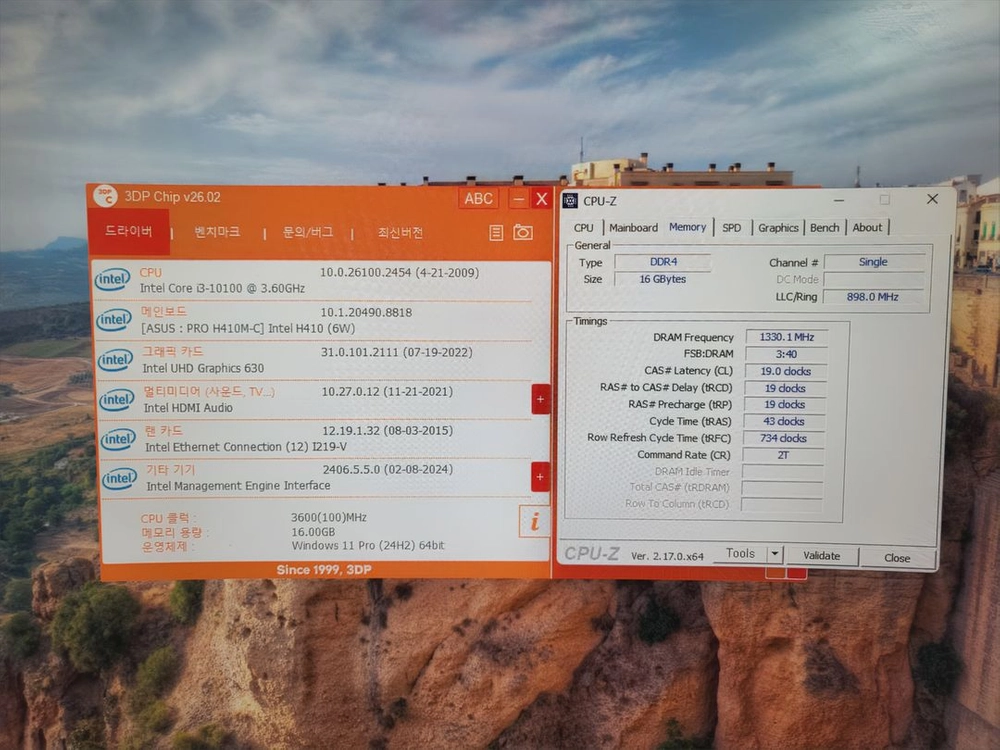Image resolution: width=1000 pixels, height=750 pixels.
Task: Switch to the 벤치마크 tab
Action: click(217, 232)
